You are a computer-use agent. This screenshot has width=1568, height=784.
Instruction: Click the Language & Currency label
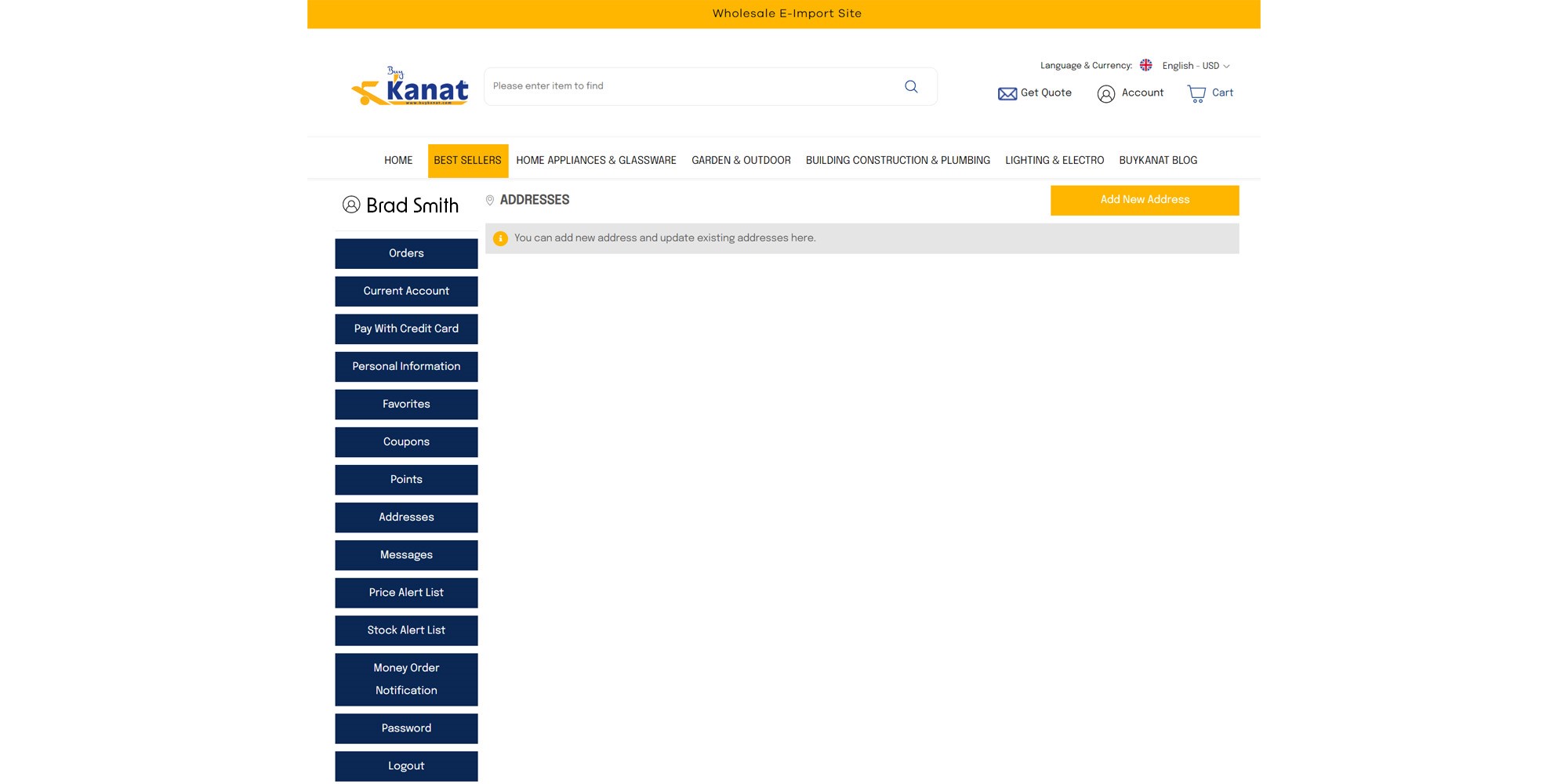1086,66
